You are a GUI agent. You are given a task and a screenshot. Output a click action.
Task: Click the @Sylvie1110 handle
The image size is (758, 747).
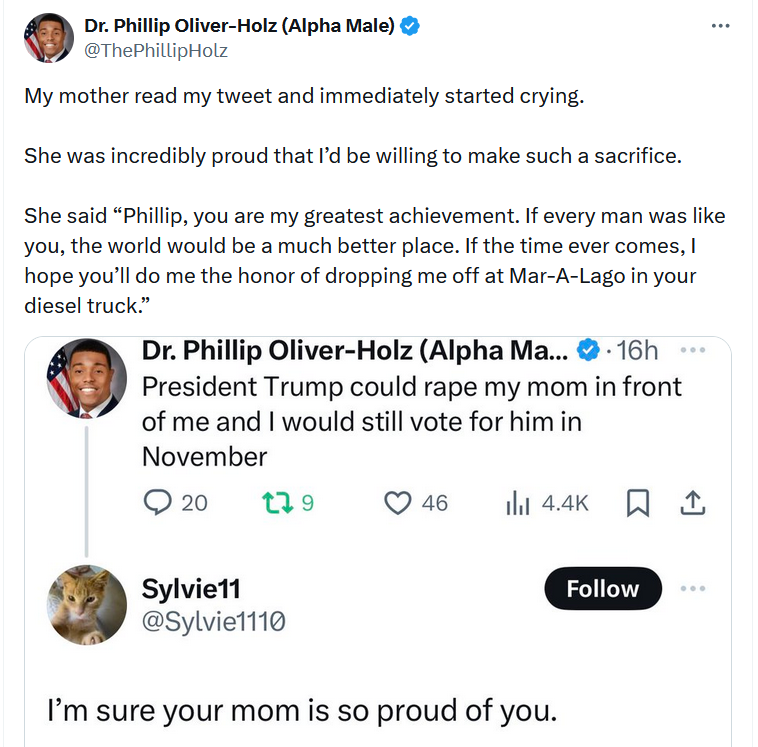[213, 622]
